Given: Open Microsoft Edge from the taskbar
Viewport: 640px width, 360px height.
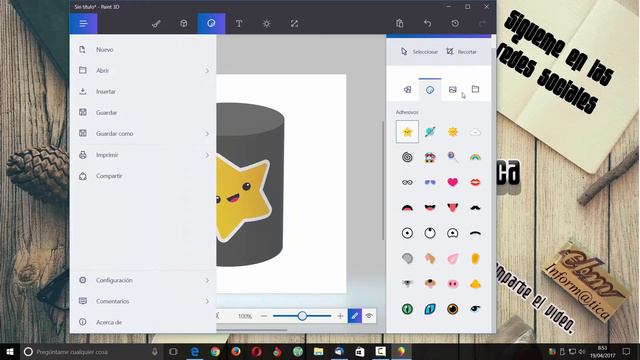Looking at the screenshot, I should point(195,351).
